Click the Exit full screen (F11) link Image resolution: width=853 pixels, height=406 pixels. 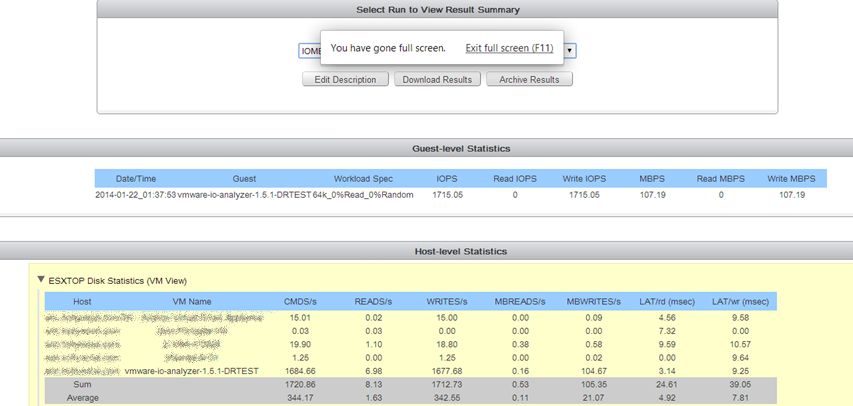(509, 48)
